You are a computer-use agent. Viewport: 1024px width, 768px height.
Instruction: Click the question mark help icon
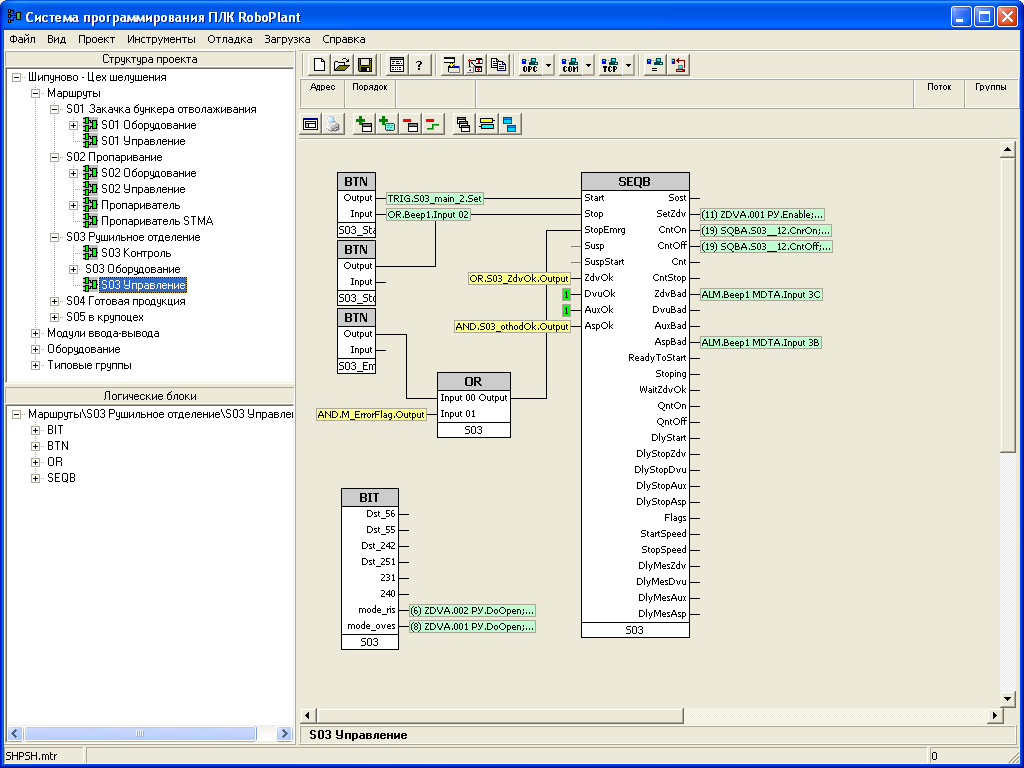[x=419, y=66]
